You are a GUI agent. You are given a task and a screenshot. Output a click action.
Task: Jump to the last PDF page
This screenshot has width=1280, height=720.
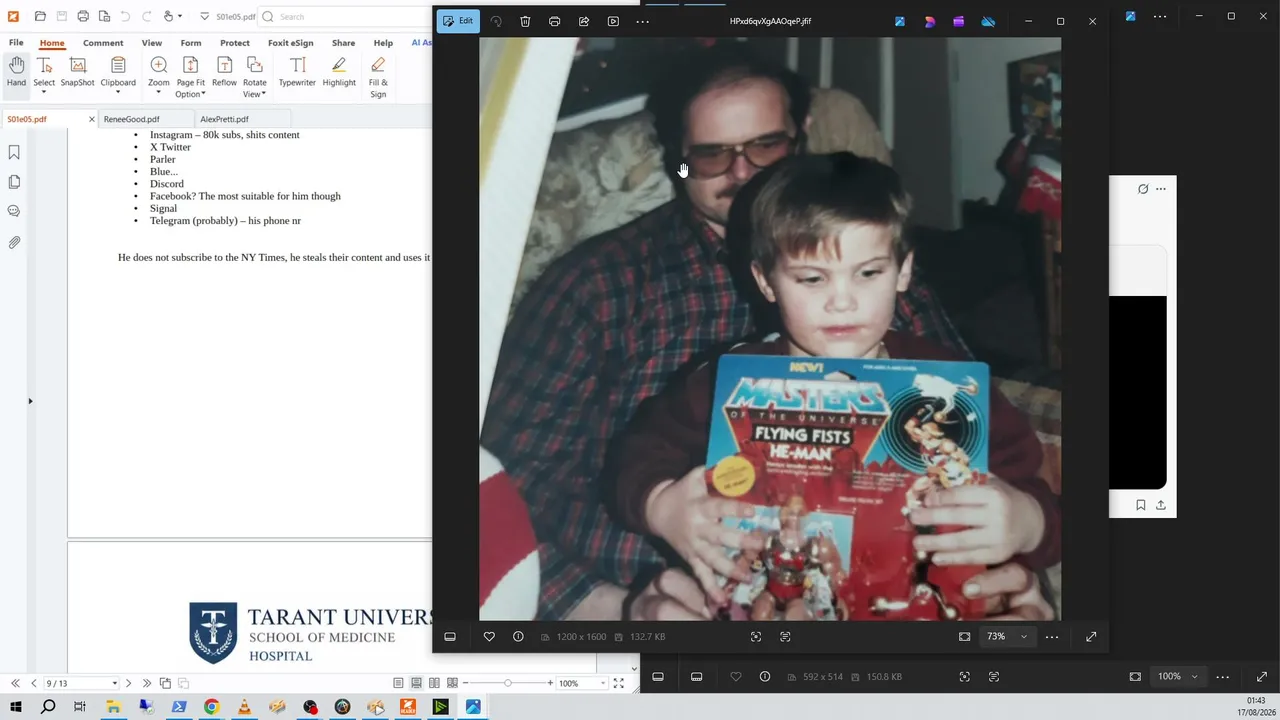pos(147,683)
